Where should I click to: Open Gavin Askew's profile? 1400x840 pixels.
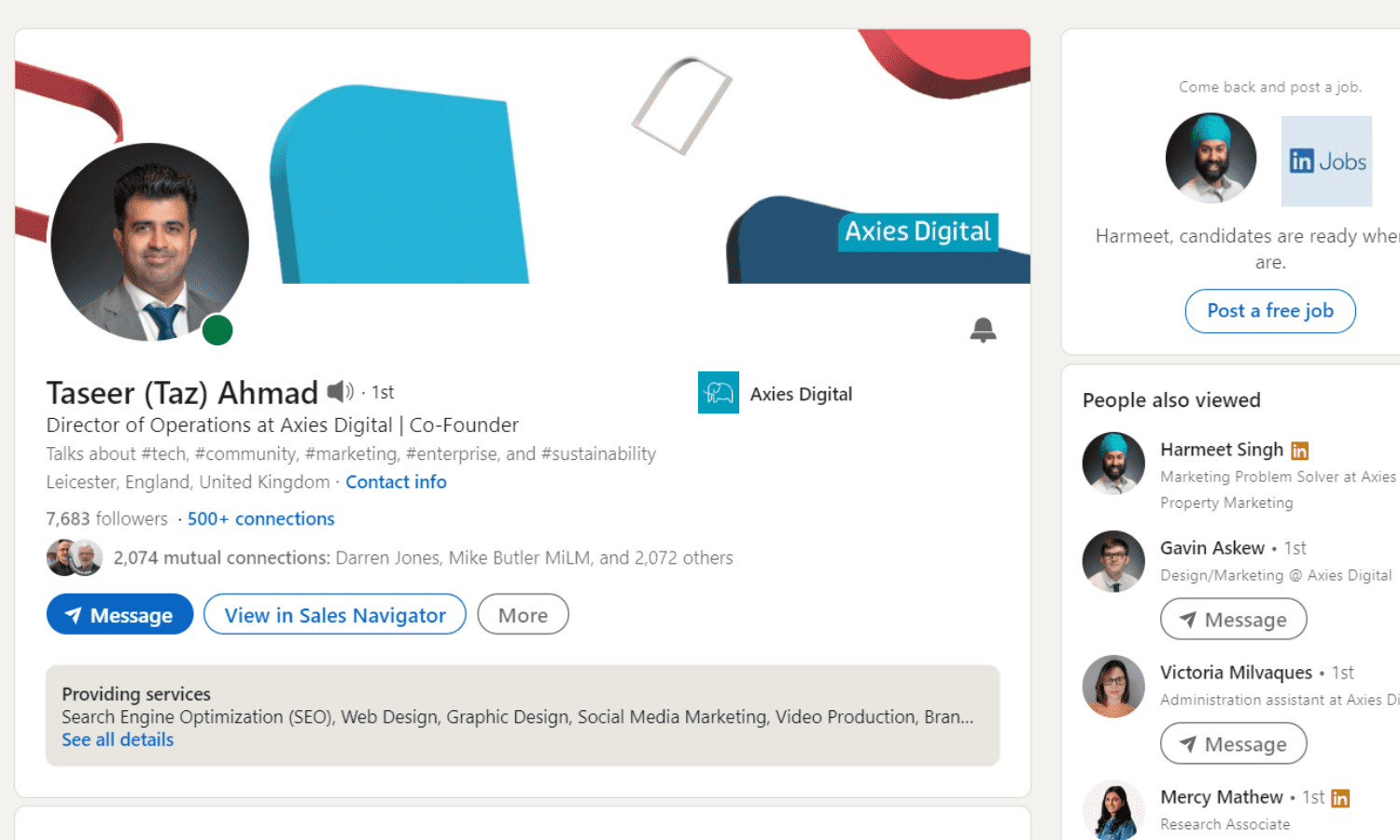pyautogui.click(x=1212, y=548)
